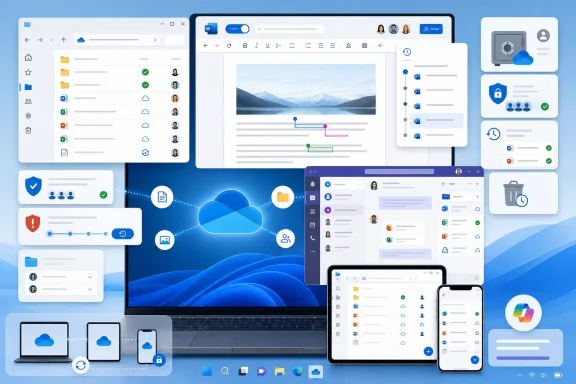Click the Teams activity bell icon

pos(313,184)
